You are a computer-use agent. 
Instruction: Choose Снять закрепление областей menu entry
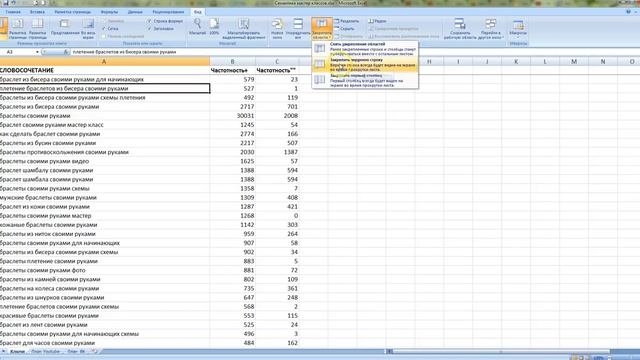(365, 49)
